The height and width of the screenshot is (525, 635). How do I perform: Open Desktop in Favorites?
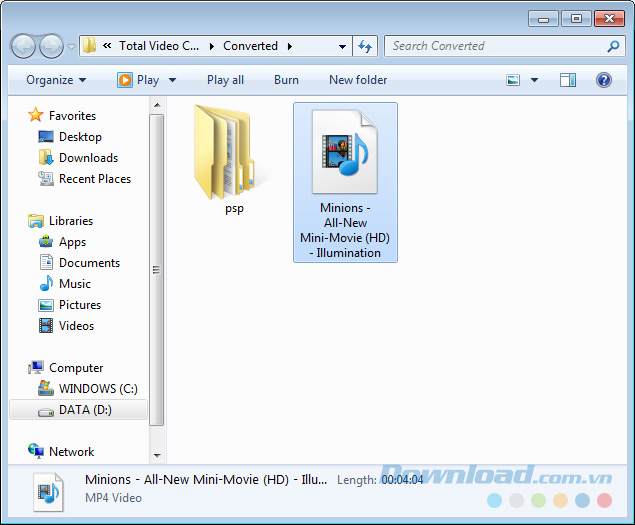pos(80,137)
